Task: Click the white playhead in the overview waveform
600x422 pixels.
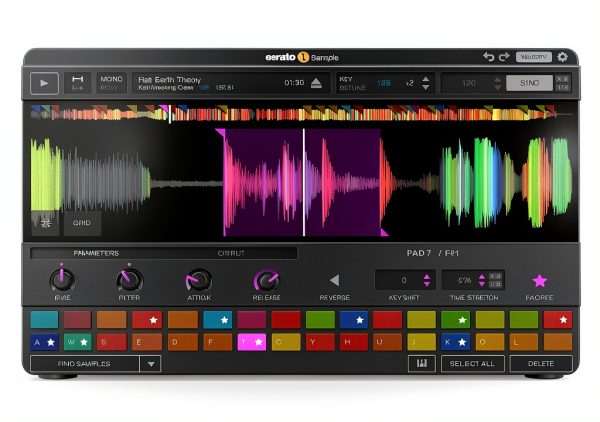Action: coord(170,114)
